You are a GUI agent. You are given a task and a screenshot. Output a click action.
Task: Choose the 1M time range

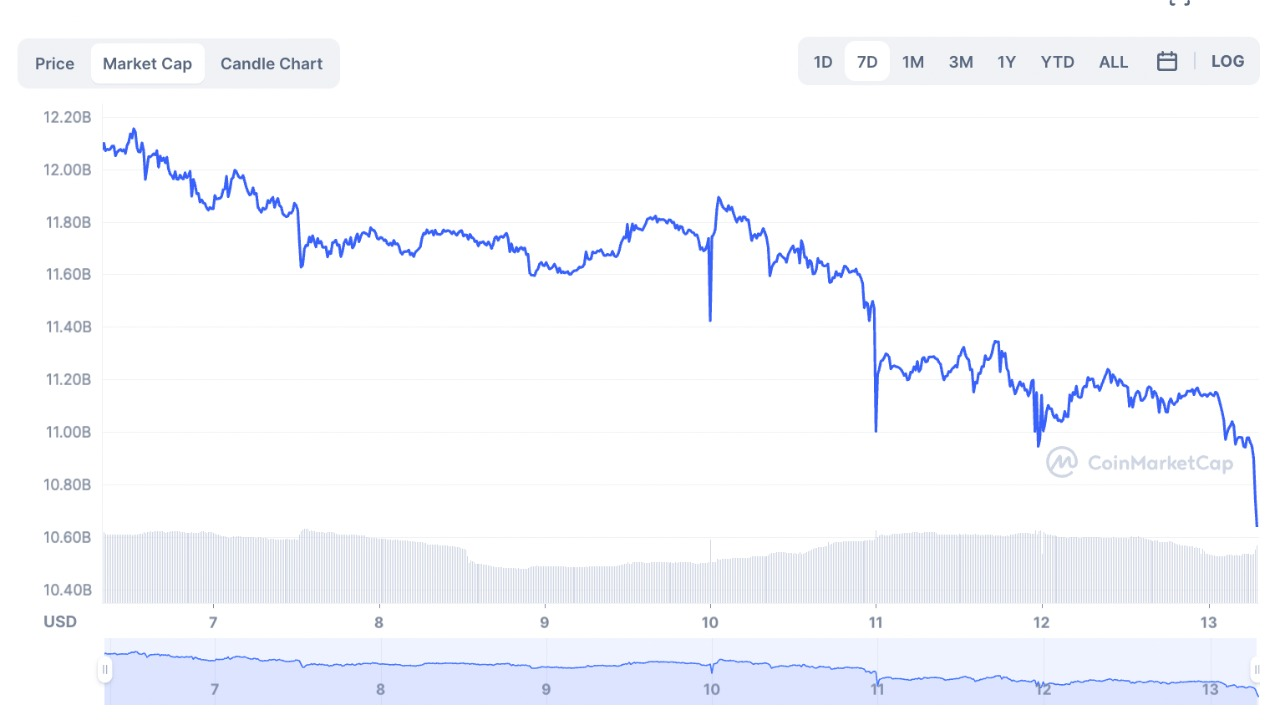click(x=913, y=62)
